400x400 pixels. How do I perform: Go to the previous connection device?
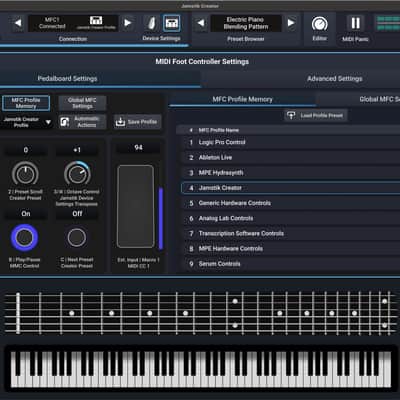[18, 23]
